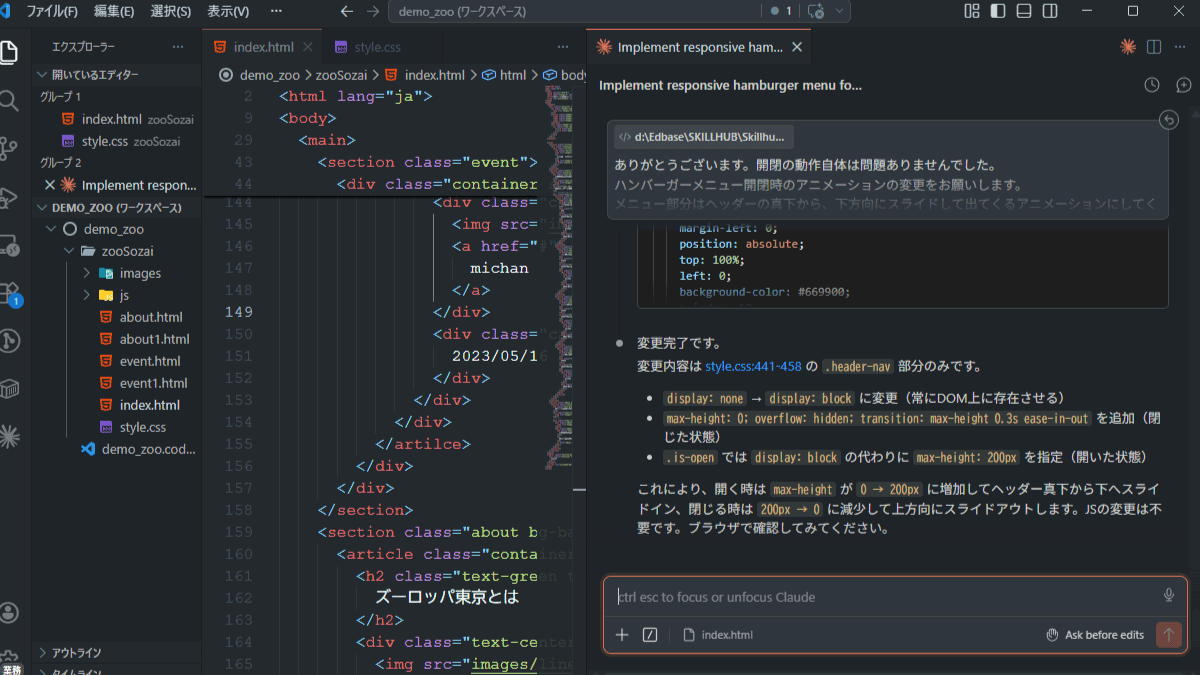Click the microphone icon in Claude input
Screen dimensions: 1200x675
click(x=1168, y=596)
